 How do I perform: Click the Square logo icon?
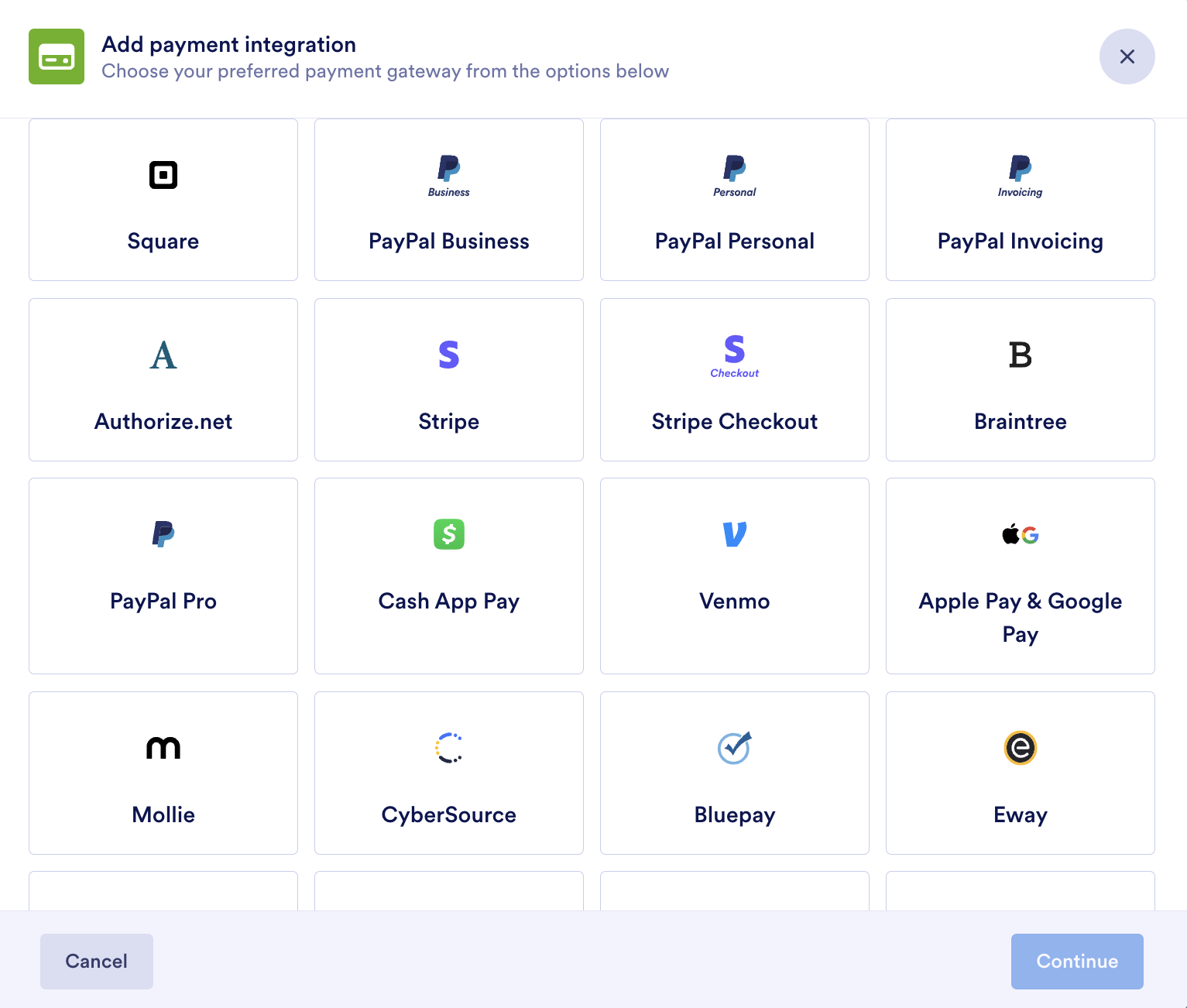point(163,175)
